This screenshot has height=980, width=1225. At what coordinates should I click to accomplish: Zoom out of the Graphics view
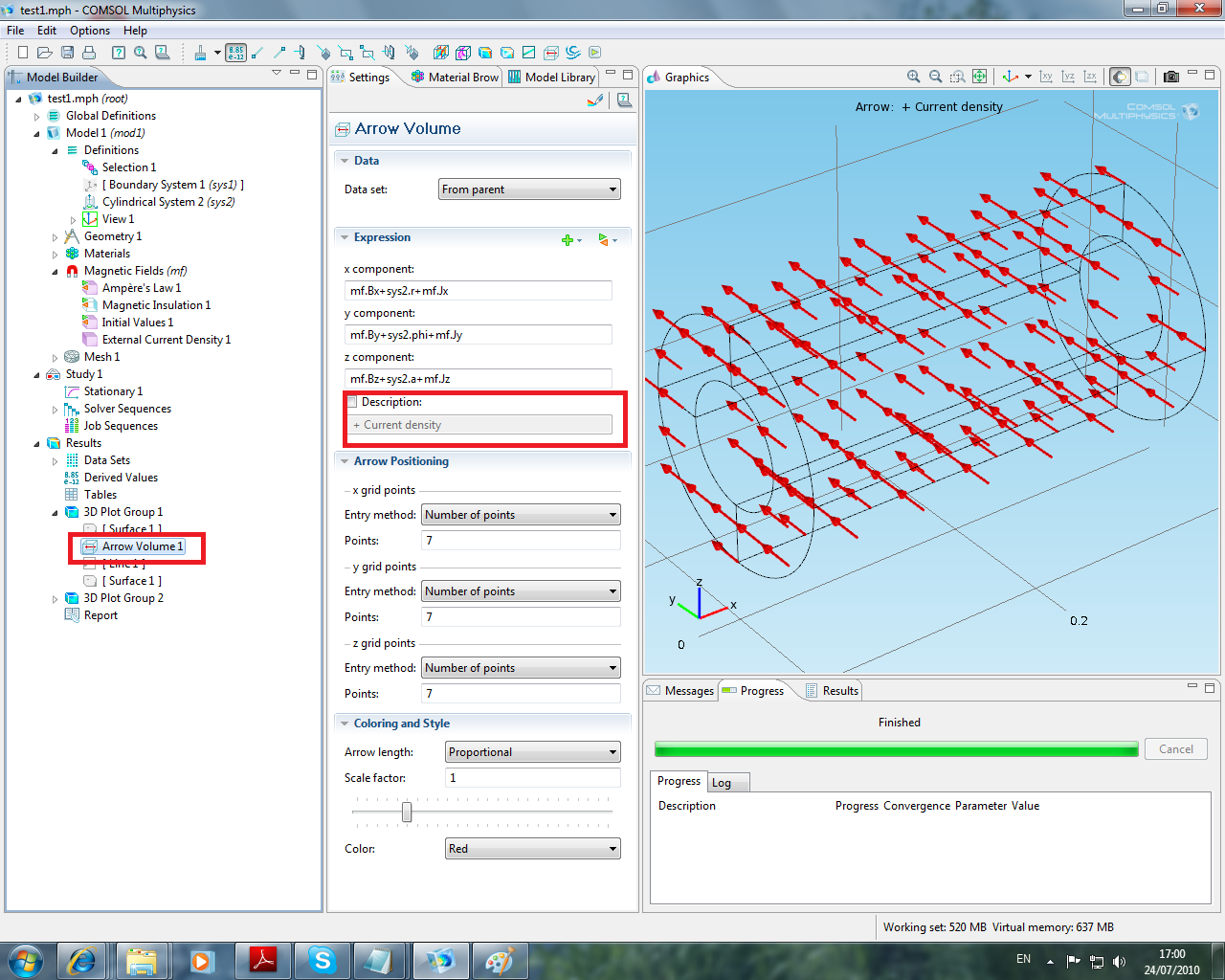(936, 77)
